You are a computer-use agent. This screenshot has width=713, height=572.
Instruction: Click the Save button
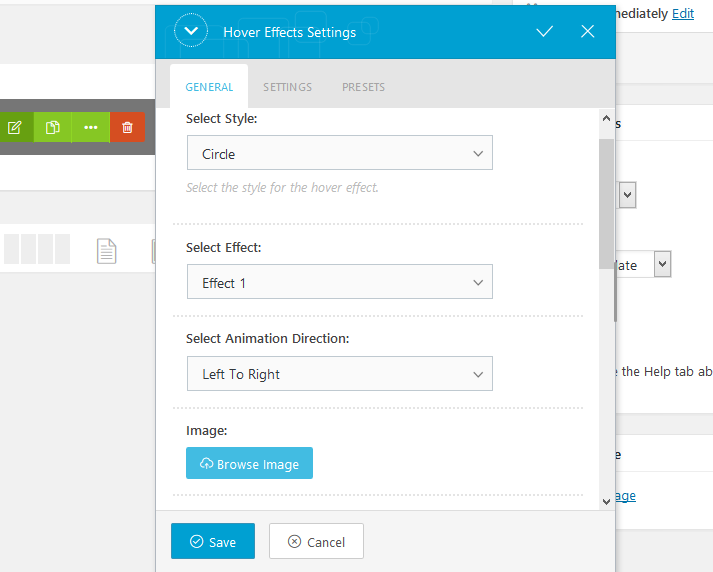(x=213, y=541)
